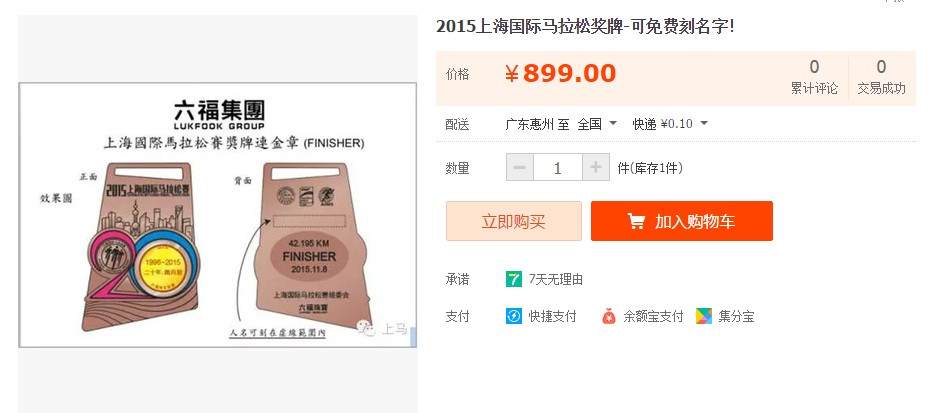Decrease quantity with the minus button
Viewport: 937px width, 413px height.
[520, 167]
